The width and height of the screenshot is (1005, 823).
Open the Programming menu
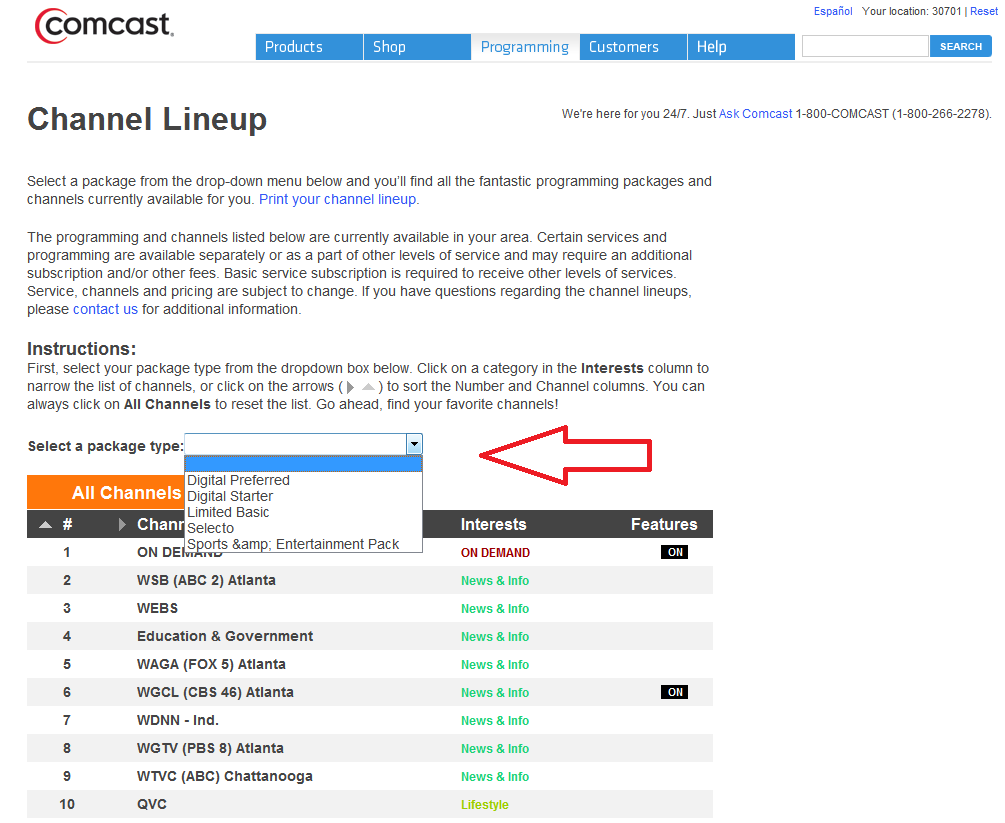[x=525, y=47]
